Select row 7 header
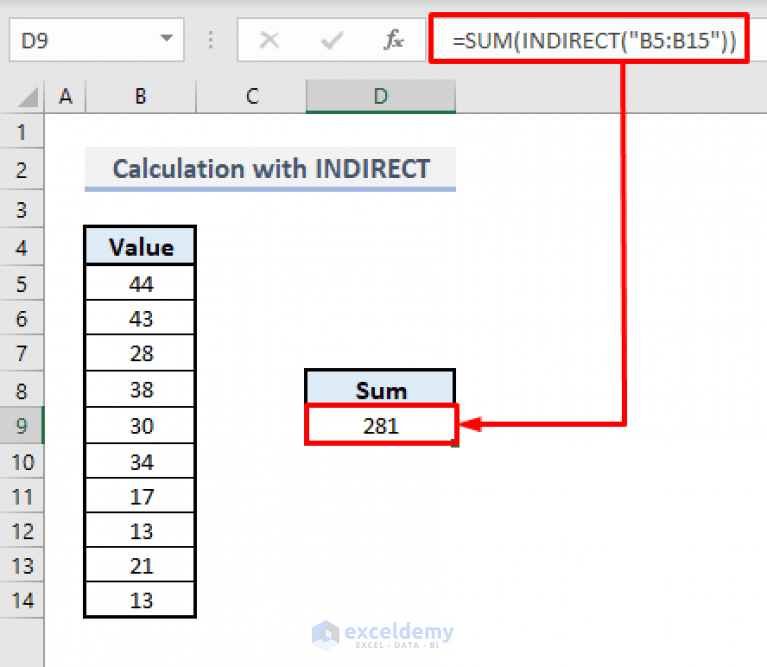This screenshot has height=667, width=767. click(22, 353)
